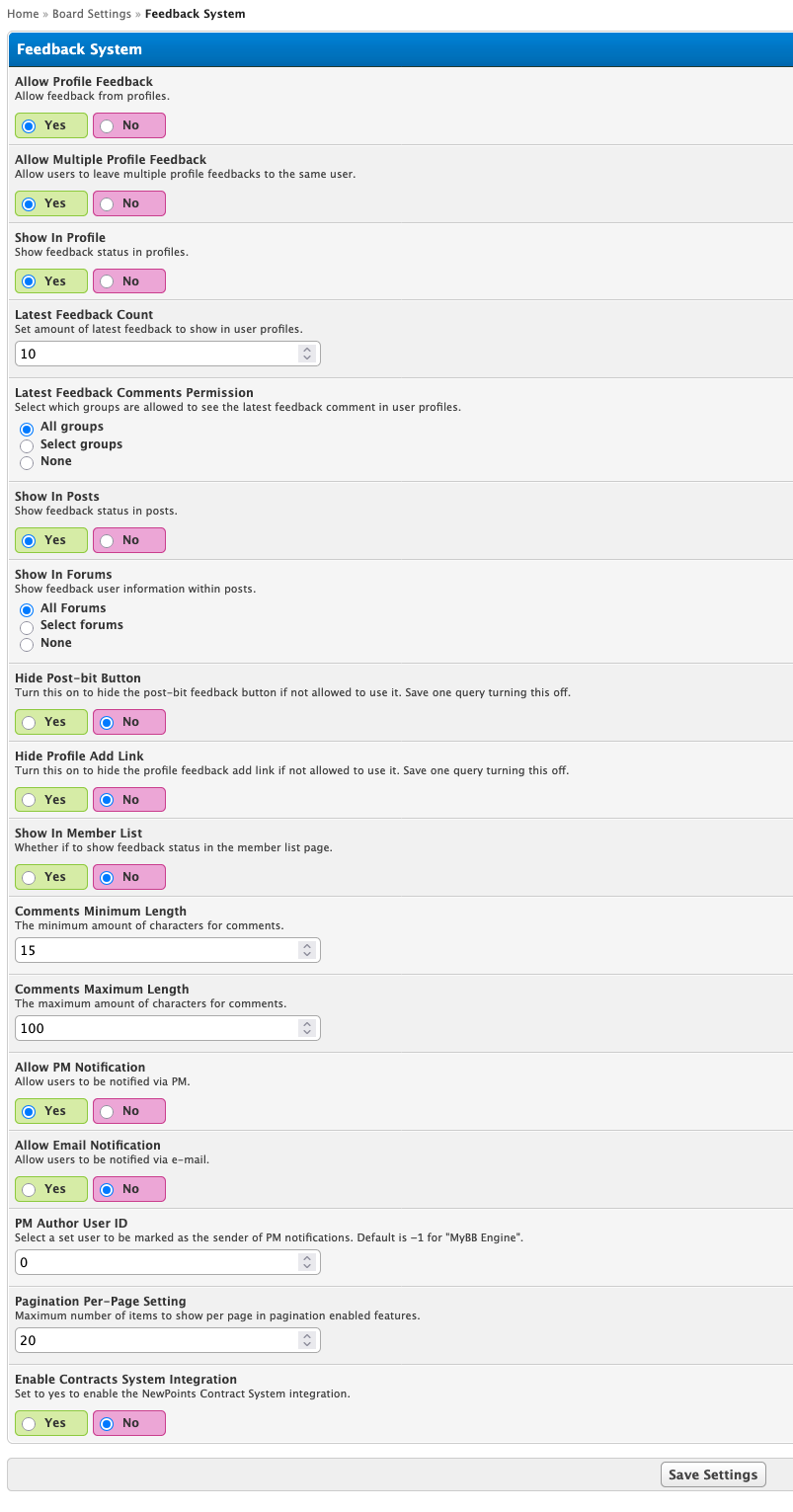The width and height of the screenshot is (793, 1512).
Task: Enable Allow Email Notification with Yes
Action: coord(51,1189)
